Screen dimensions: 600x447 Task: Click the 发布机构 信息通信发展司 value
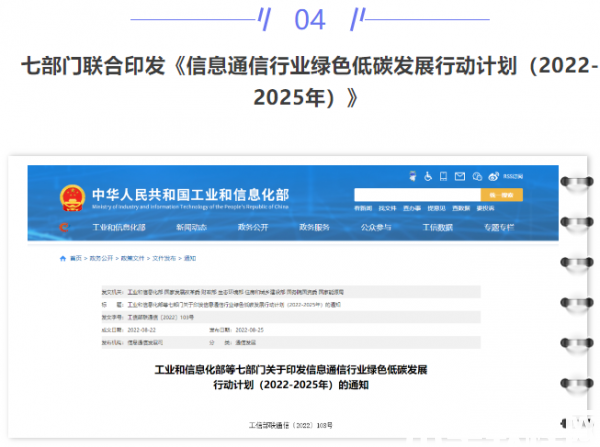coord(145,343)
